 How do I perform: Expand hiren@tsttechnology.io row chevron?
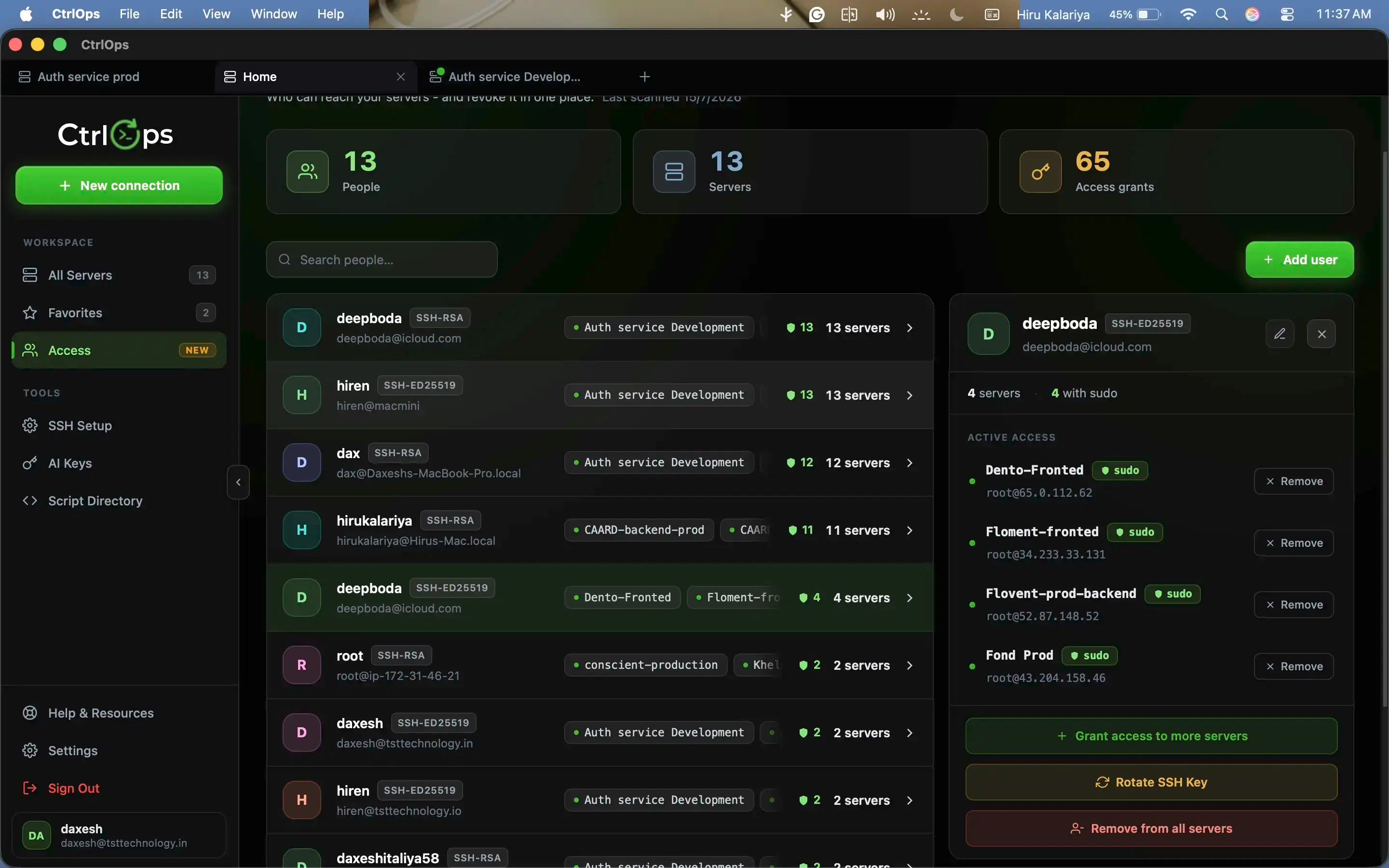910,800
